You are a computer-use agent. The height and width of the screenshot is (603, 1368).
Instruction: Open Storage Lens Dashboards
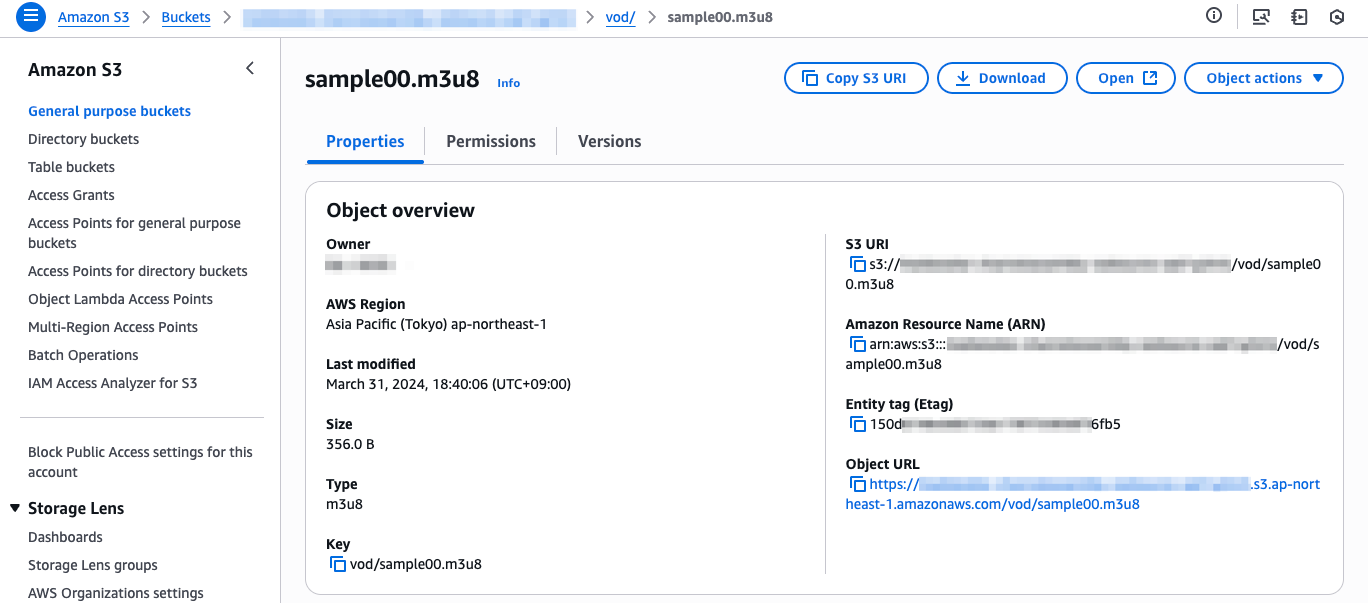[65, 537]
